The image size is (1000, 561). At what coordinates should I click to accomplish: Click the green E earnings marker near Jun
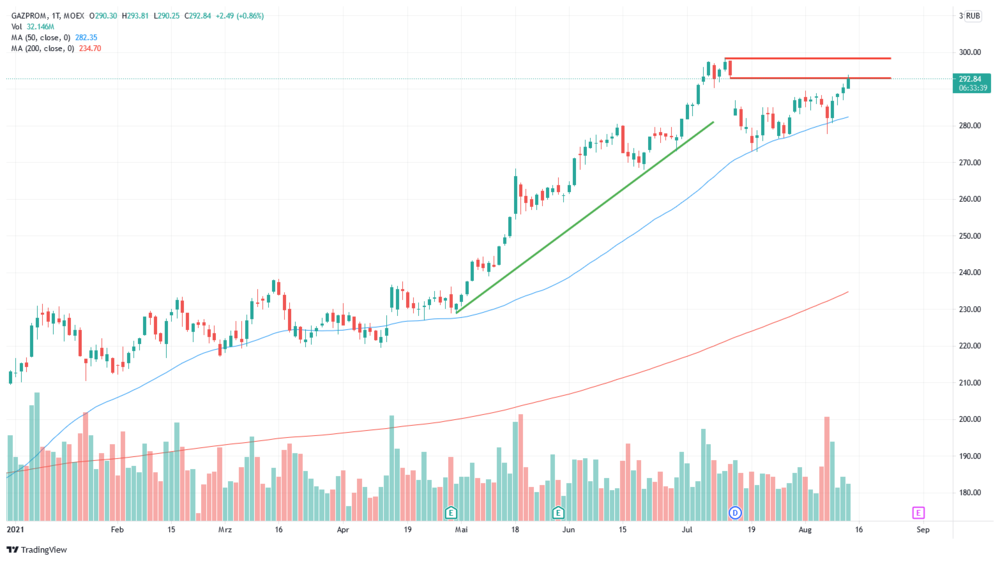(x=558, y=513)
